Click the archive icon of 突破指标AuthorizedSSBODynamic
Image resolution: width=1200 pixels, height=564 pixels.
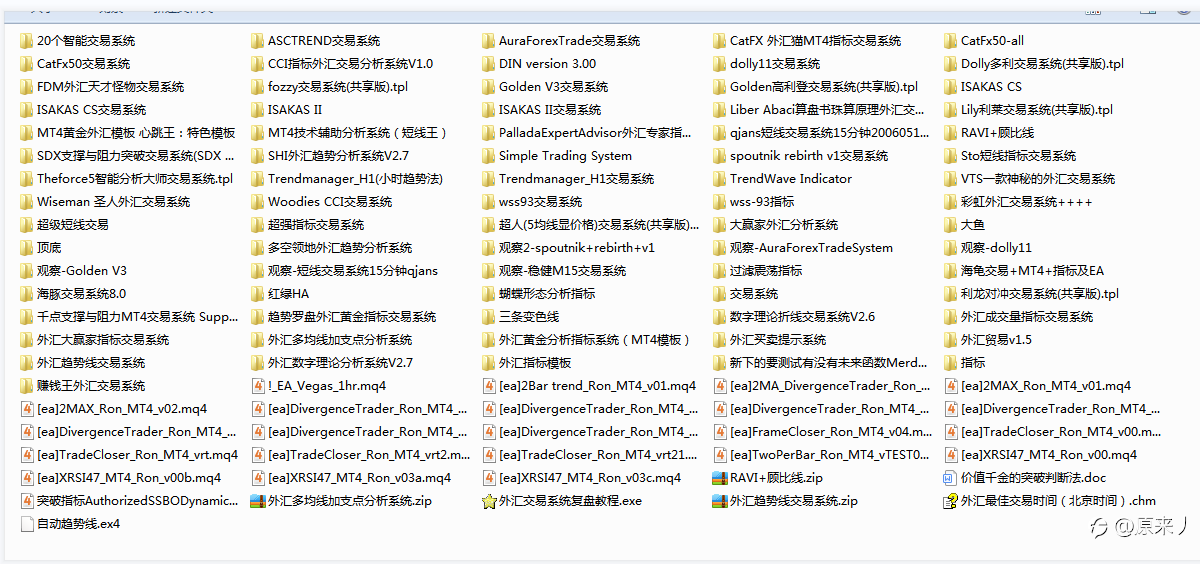pos(27,501)
